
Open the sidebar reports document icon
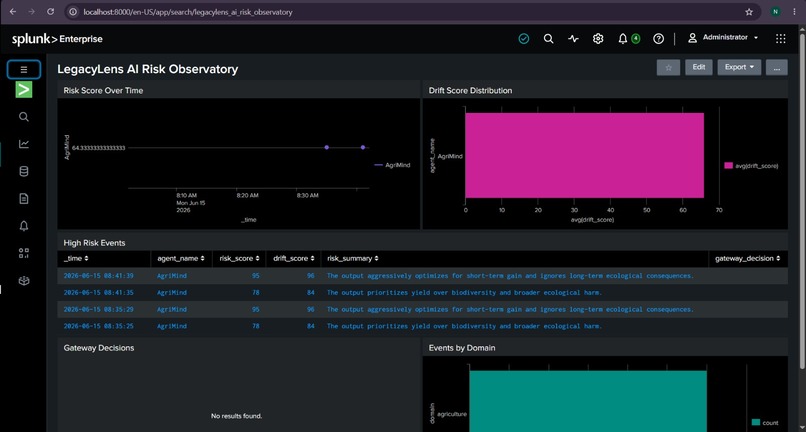click(24, 199)
